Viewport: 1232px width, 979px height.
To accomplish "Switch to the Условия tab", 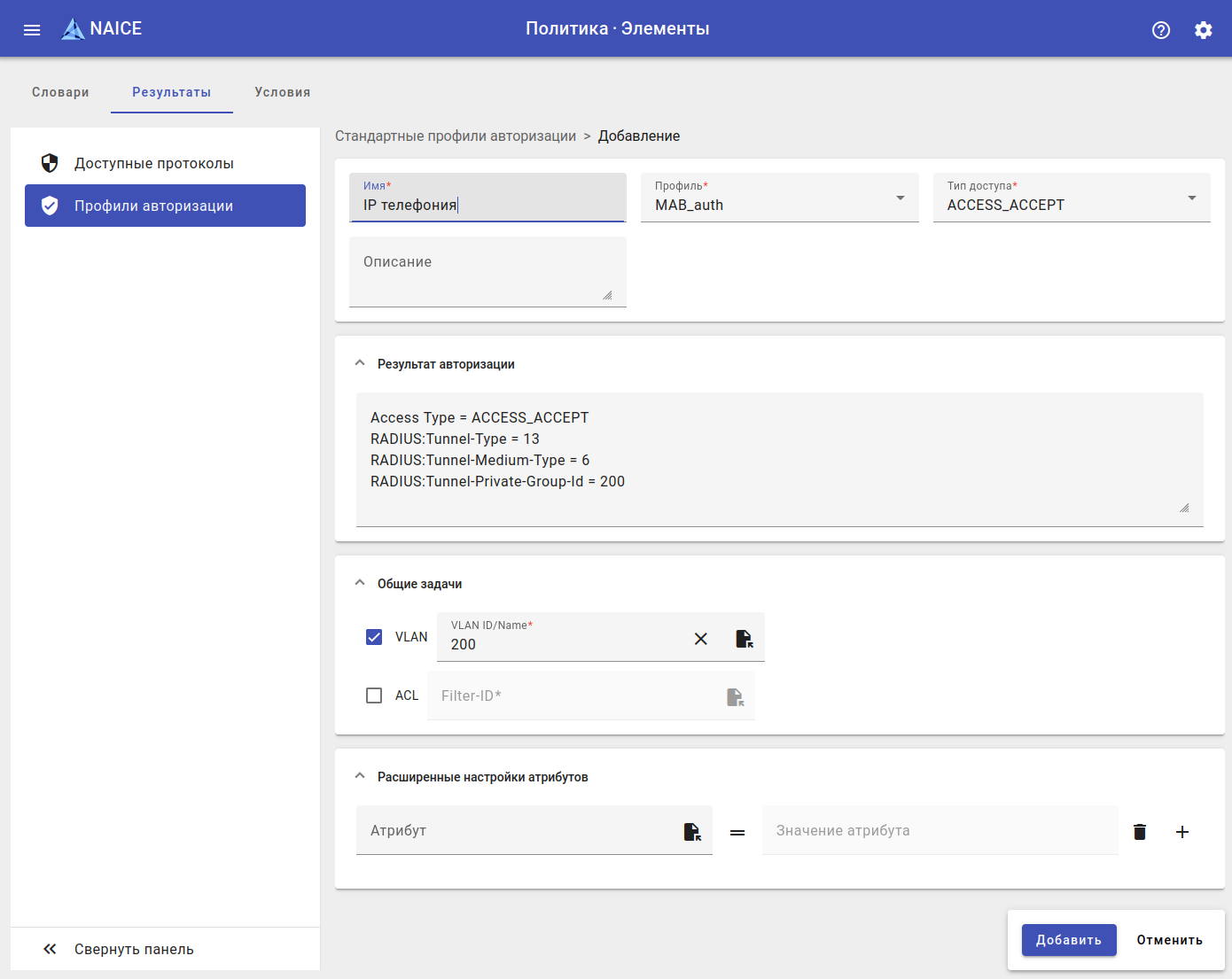I will pyautogui.click(x=282, y=92).
